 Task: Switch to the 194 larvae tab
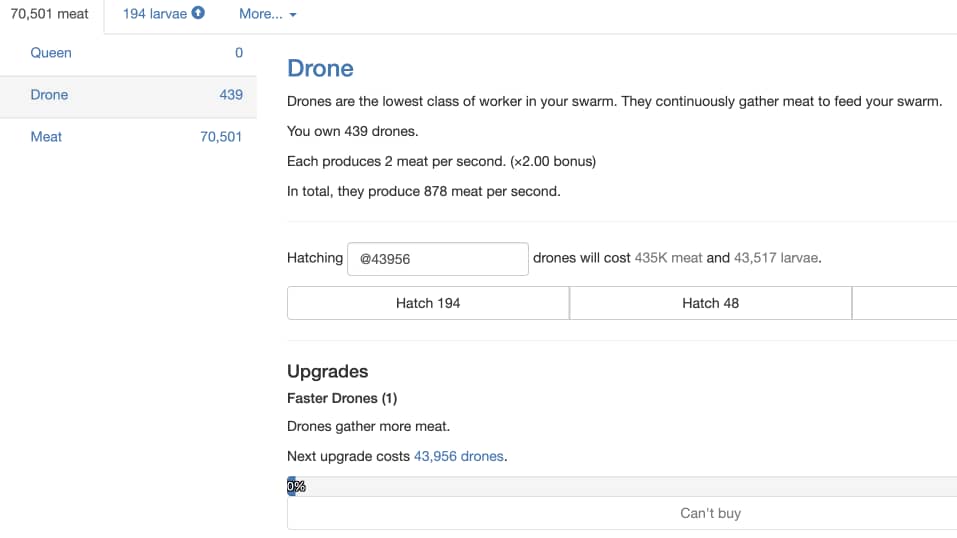coord(154,14)
